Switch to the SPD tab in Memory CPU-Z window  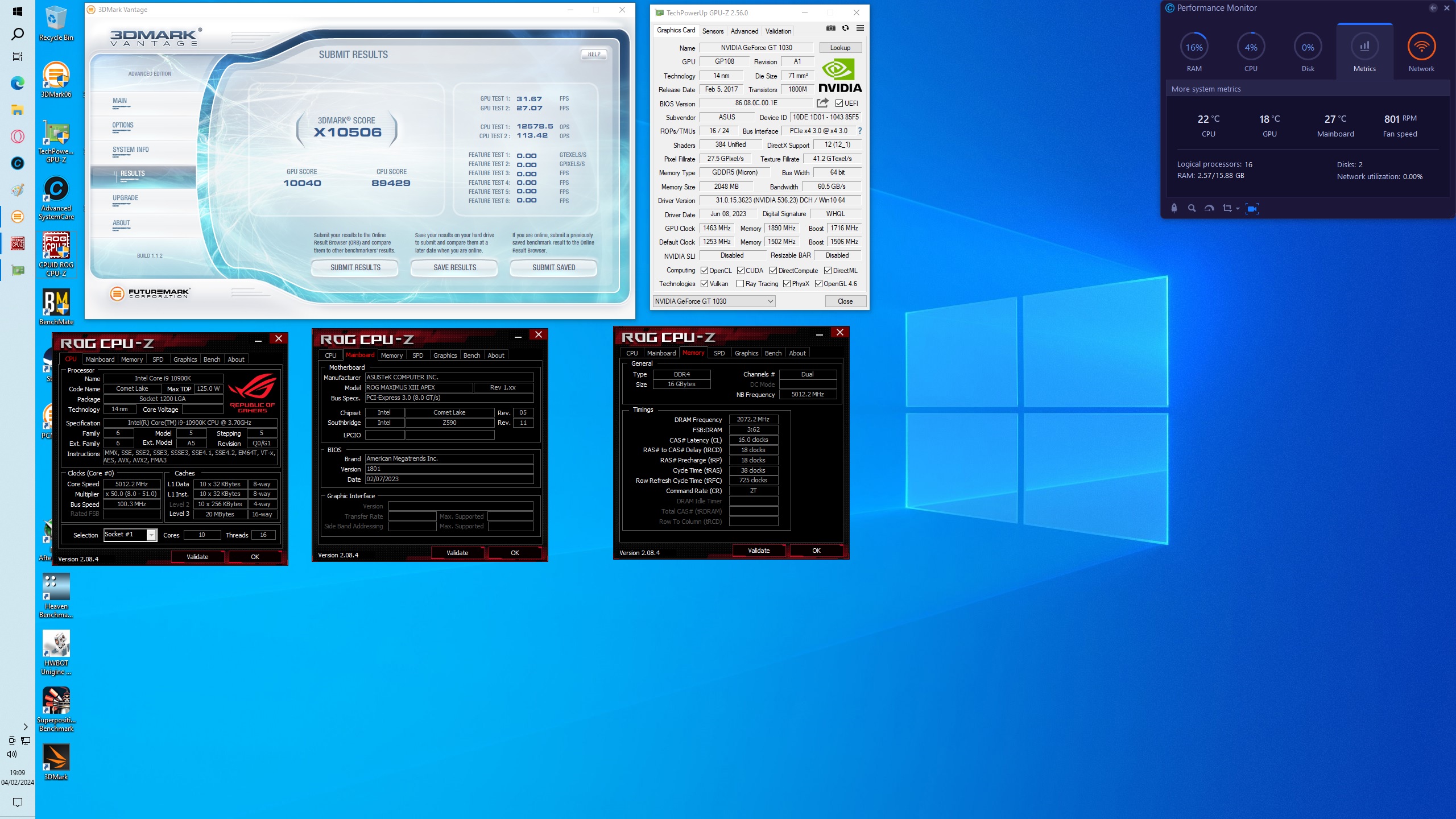(719, 353)
